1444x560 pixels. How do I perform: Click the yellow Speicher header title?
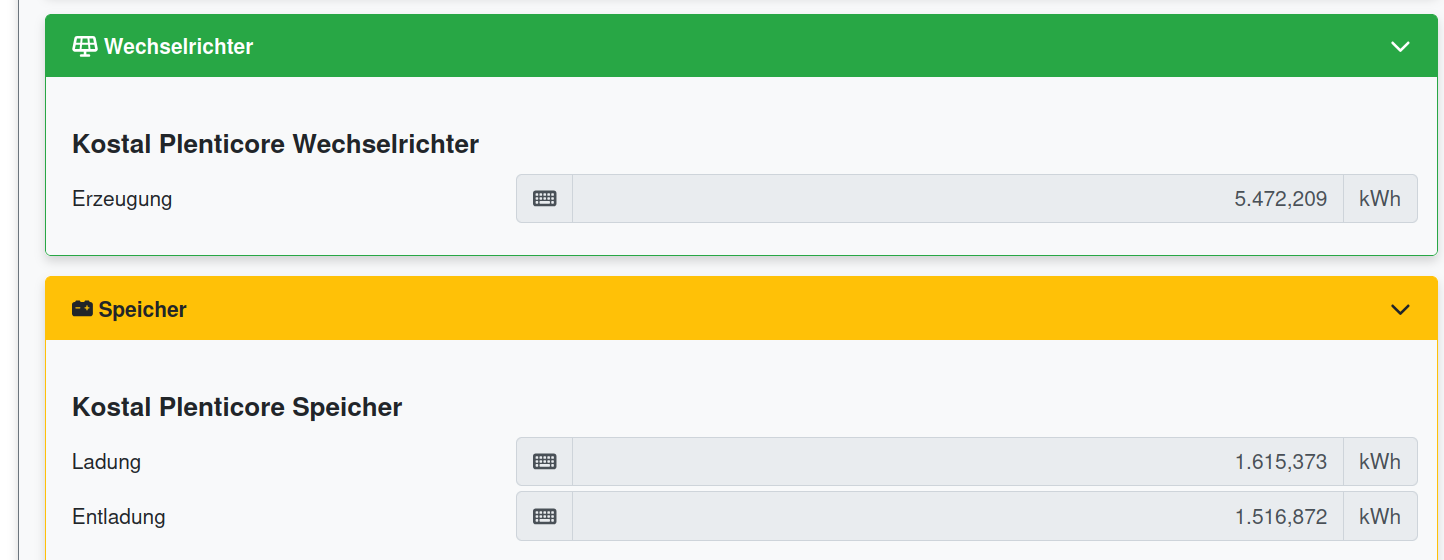142,309
